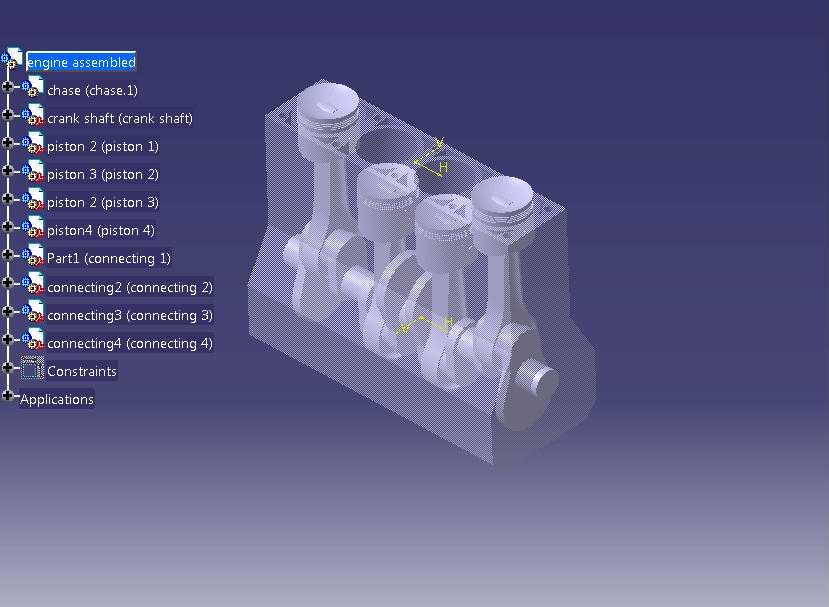The image size is (829, 607).
Task: Expand the connecting3 (connecting 3) node
Action: [x=7, y=310]
